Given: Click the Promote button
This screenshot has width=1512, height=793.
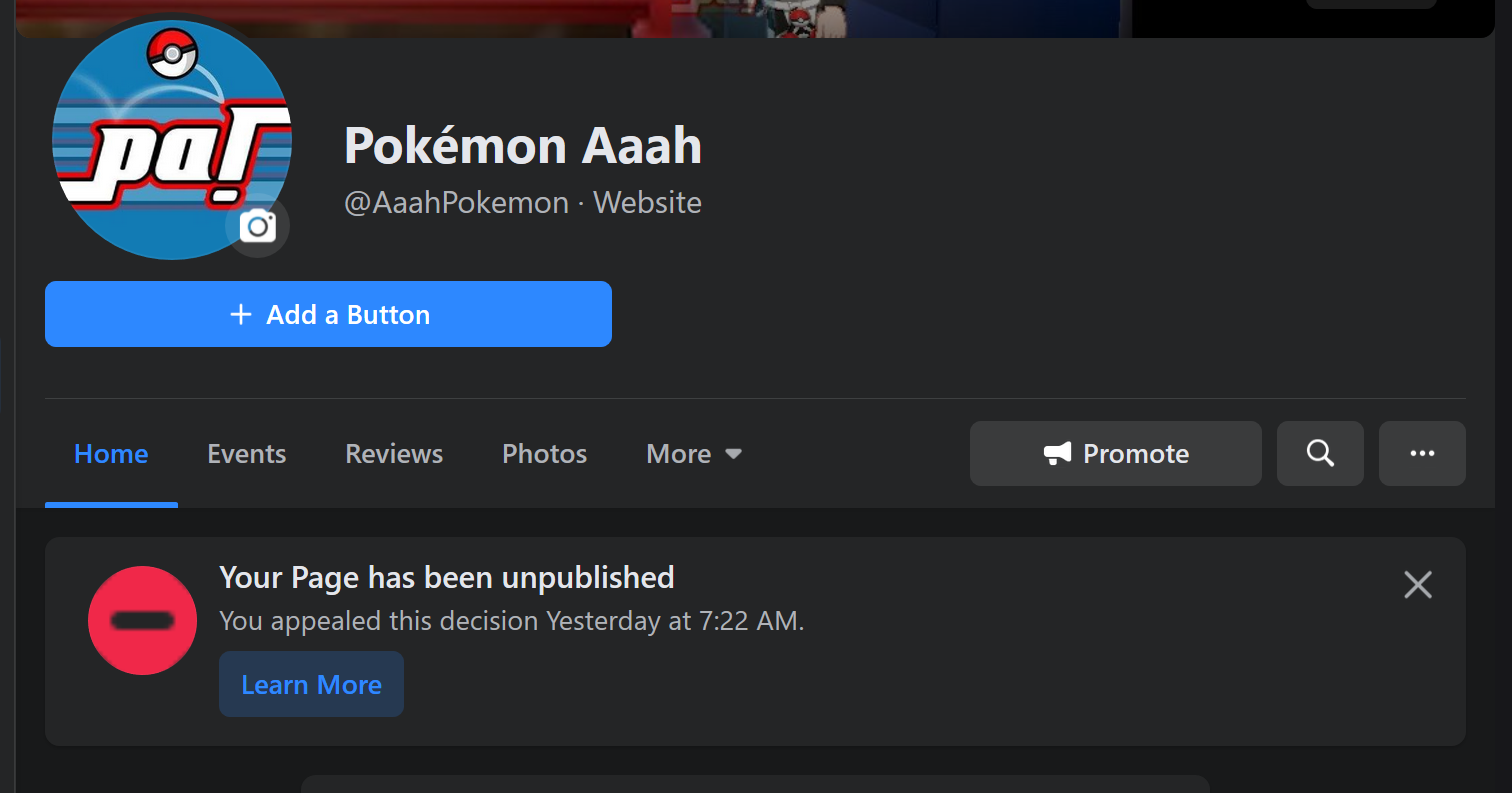Looking at the screenshot, I should [1116, 454].
